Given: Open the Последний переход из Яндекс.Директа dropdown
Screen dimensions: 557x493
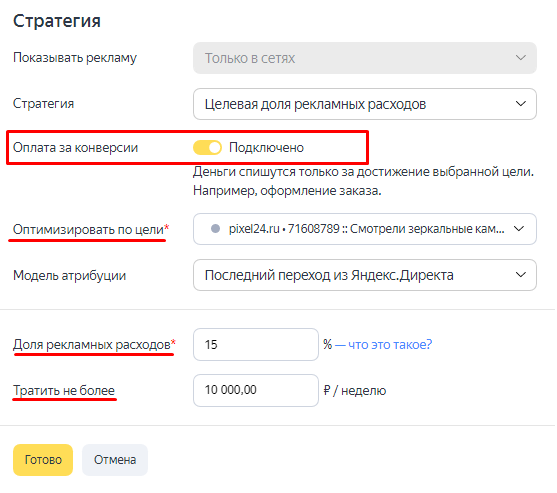Looking at the screenshot, I should [x=365, y=275].
